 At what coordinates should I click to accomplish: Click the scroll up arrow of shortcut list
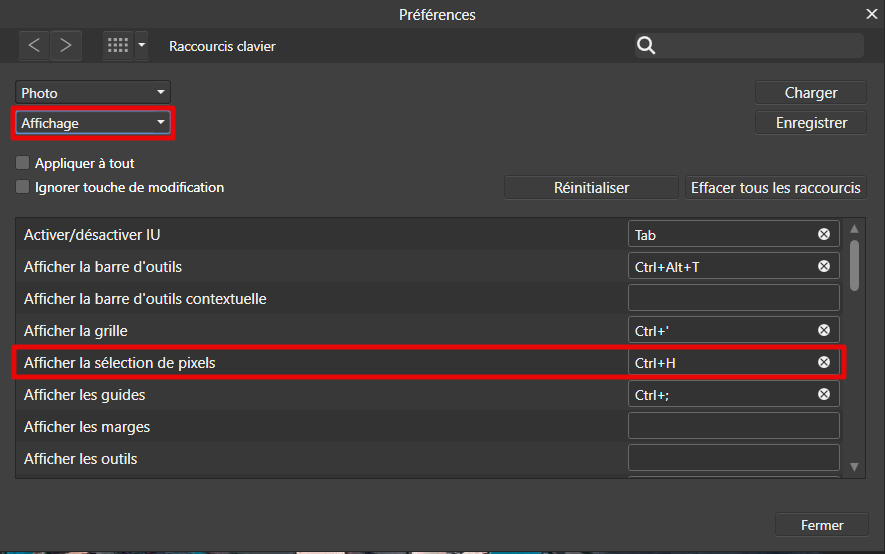click(x=854, y=228)
